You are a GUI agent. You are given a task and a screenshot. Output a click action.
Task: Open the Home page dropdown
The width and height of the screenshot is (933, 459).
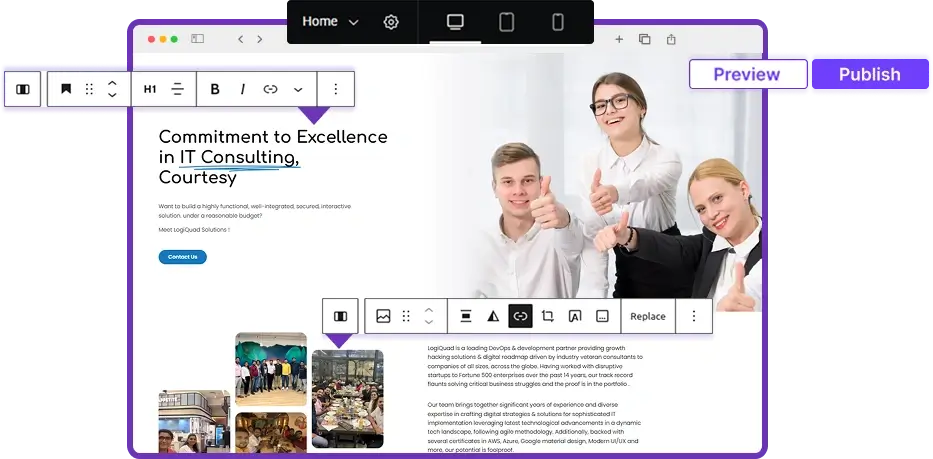coord(330,21)
